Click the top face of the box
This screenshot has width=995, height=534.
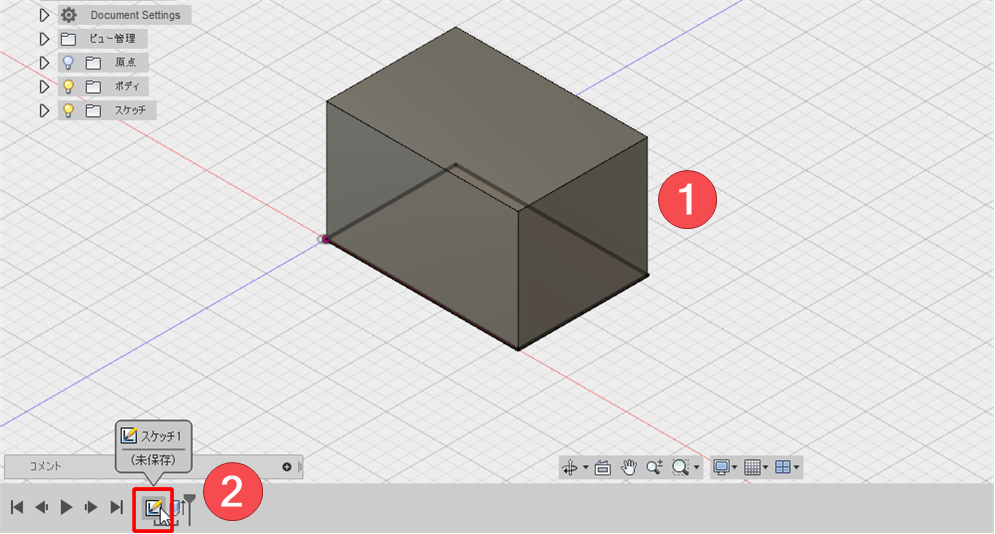tap(487, 117)
